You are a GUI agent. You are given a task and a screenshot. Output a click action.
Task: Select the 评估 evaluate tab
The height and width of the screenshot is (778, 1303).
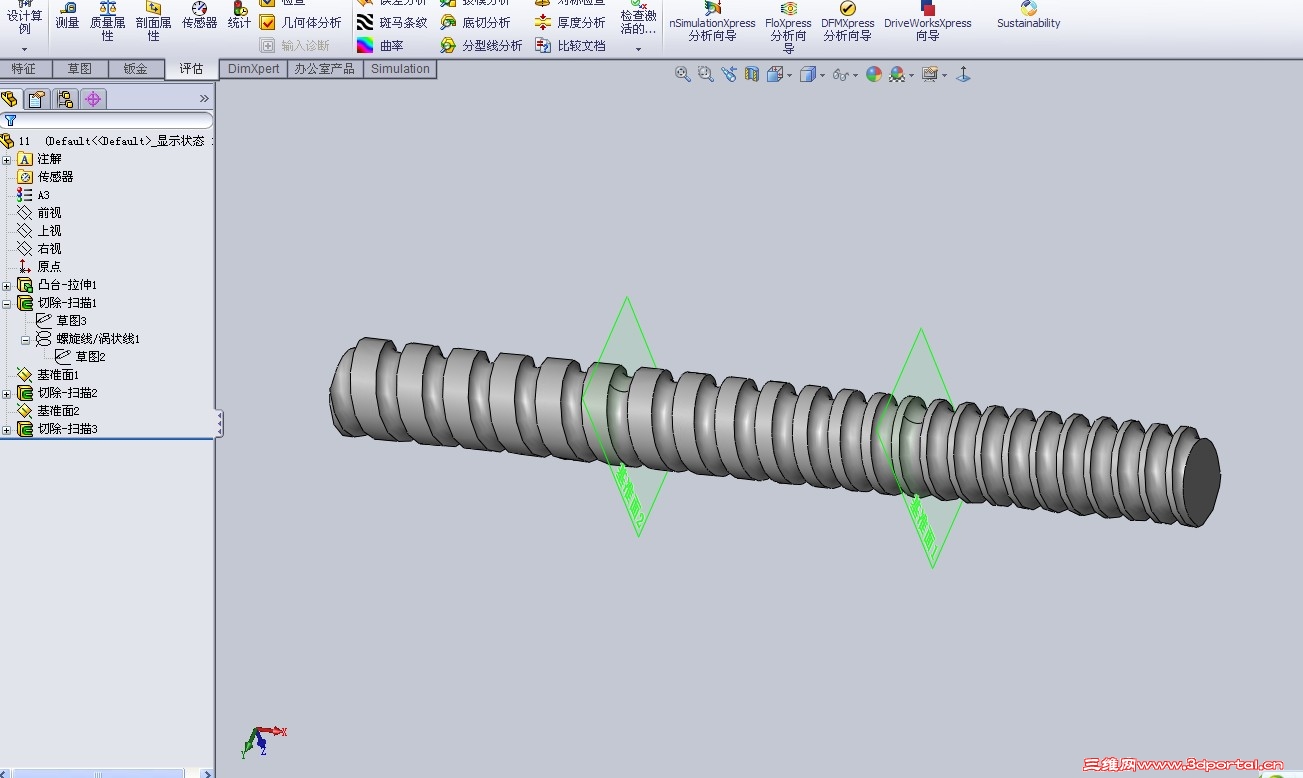(x=191, y=69)
